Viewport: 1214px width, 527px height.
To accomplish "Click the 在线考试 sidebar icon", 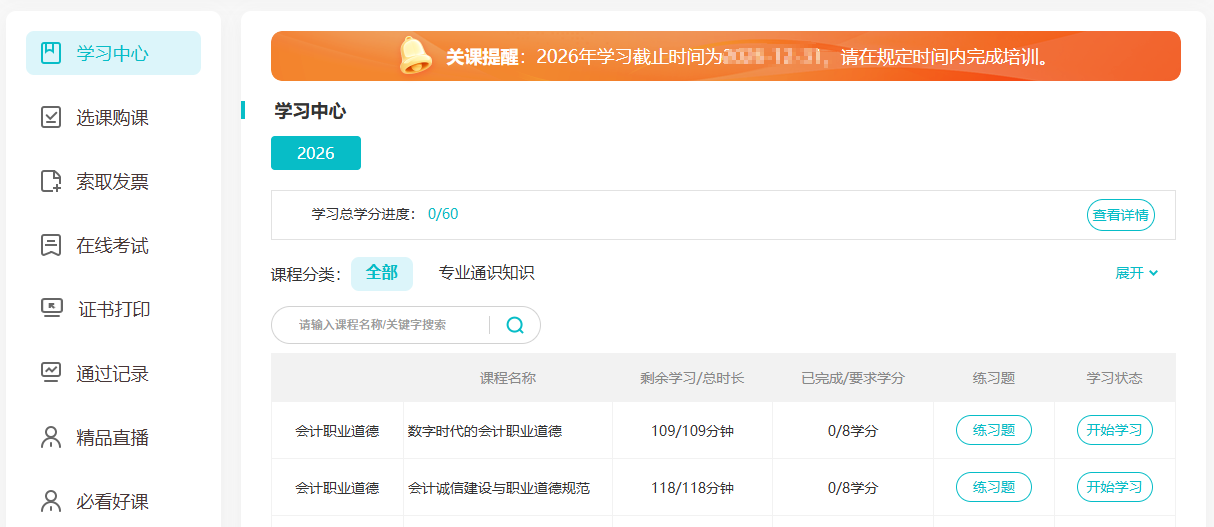I will click(51, 245).
